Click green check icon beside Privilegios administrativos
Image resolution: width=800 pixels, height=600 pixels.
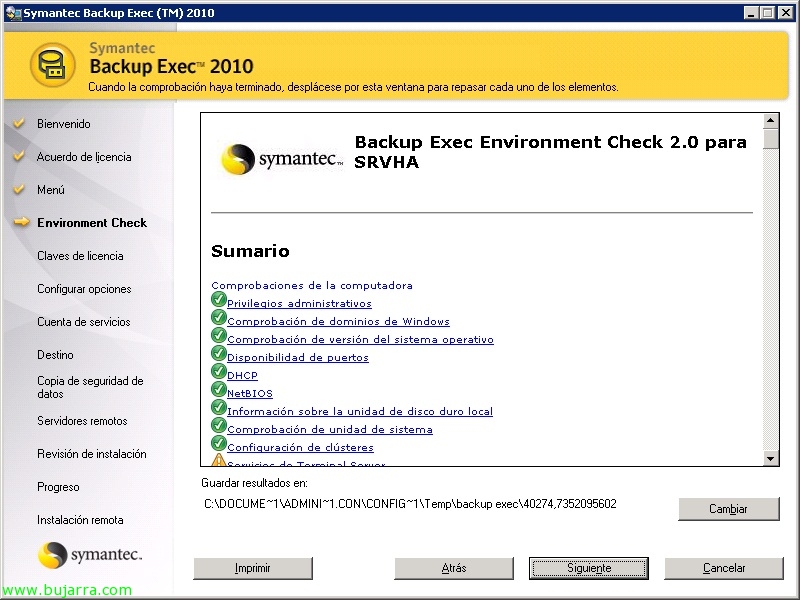point(219,299)
